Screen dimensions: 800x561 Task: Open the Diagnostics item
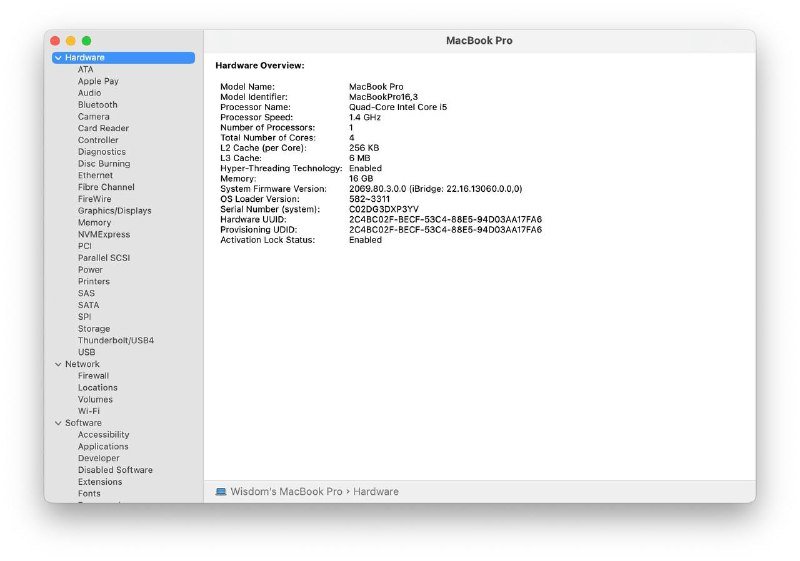[102, 151]
